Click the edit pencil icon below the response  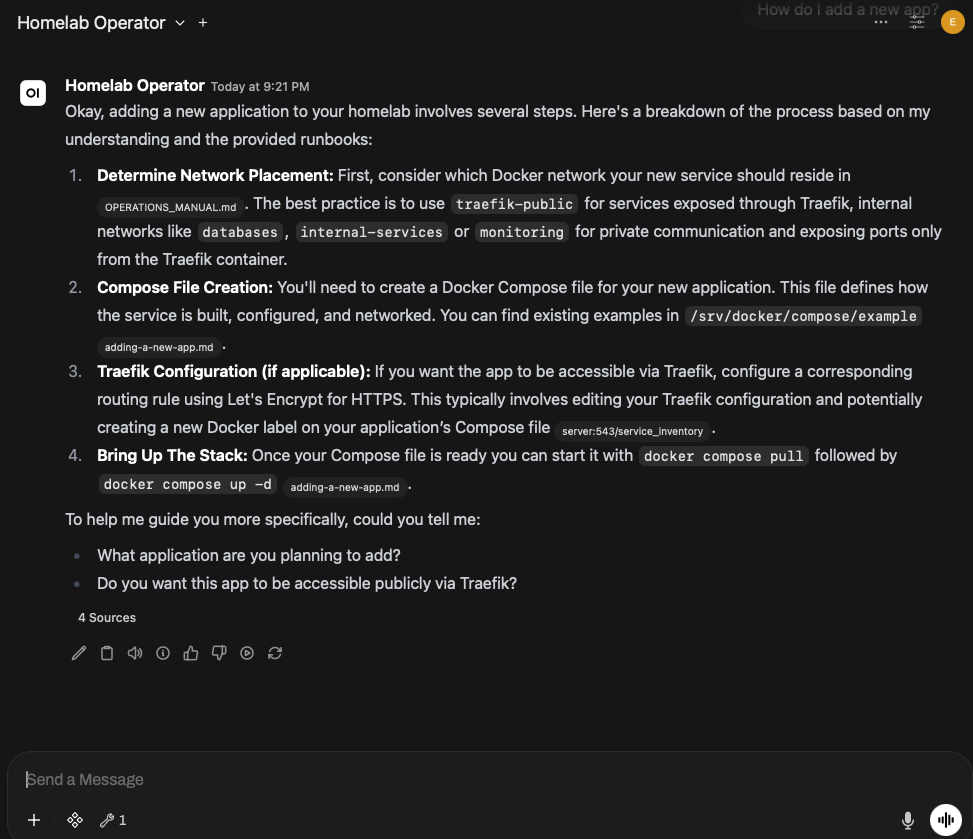[79, 653]
